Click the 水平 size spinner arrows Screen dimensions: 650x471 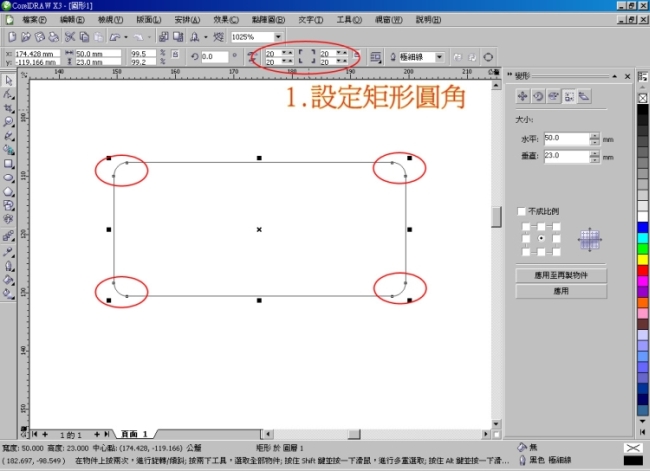594,139
